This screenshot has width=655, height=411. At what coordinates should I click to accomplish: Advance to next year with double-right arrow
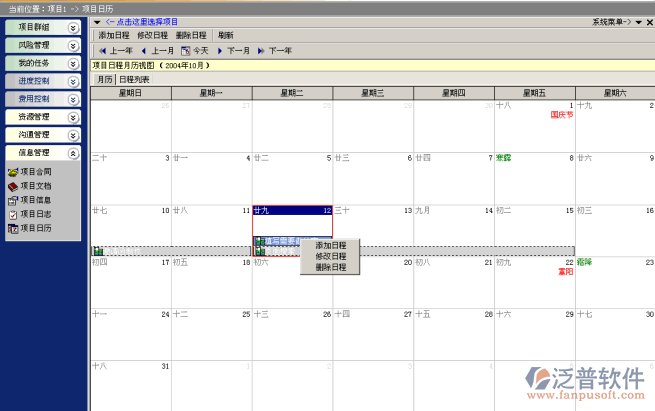click(262, 50)
